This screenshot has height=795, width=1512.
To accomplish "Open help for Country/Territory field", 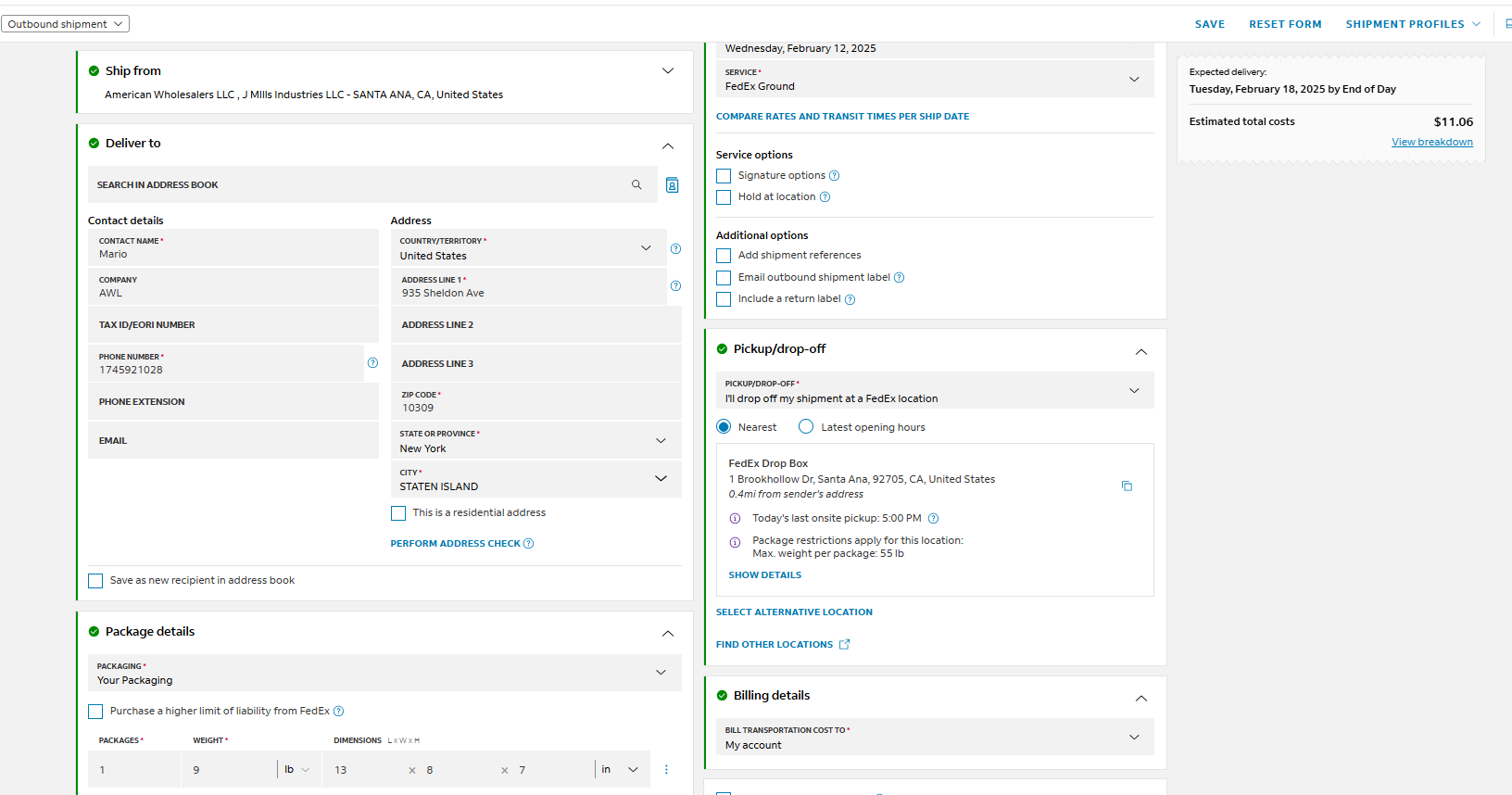I will tap(675, 248).
